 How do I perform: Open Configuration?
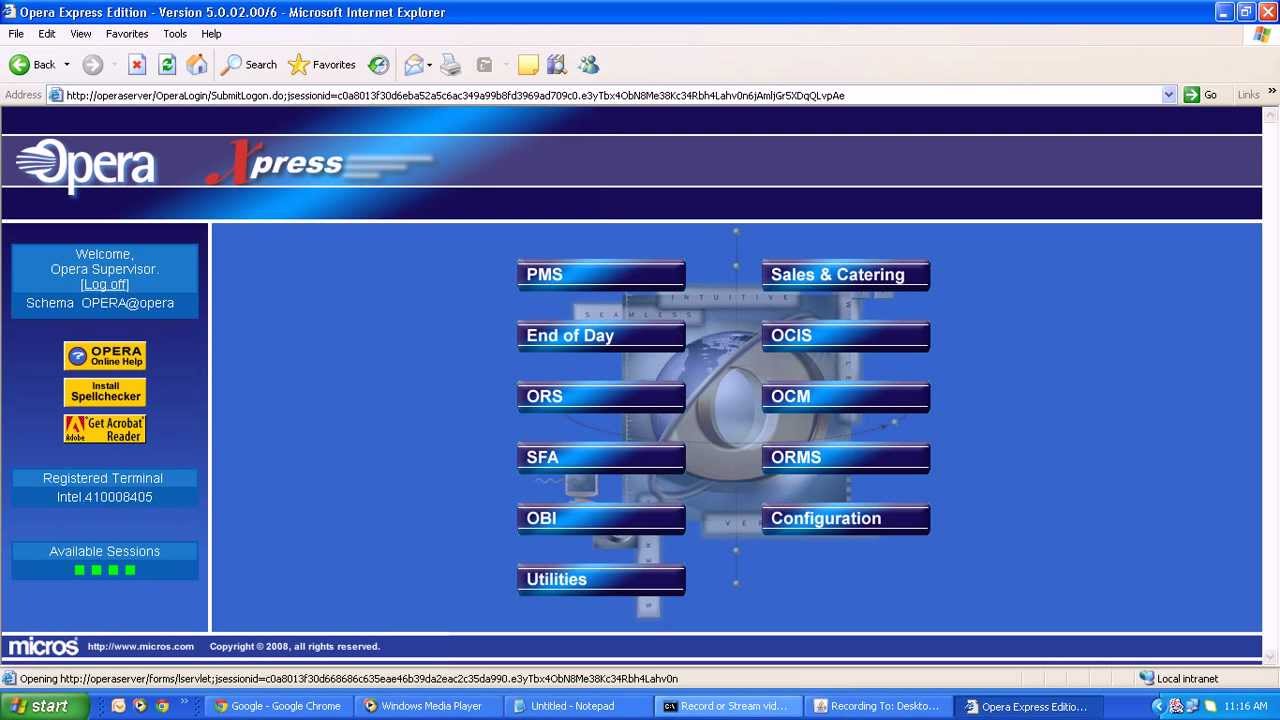click(x=846, y=519)
